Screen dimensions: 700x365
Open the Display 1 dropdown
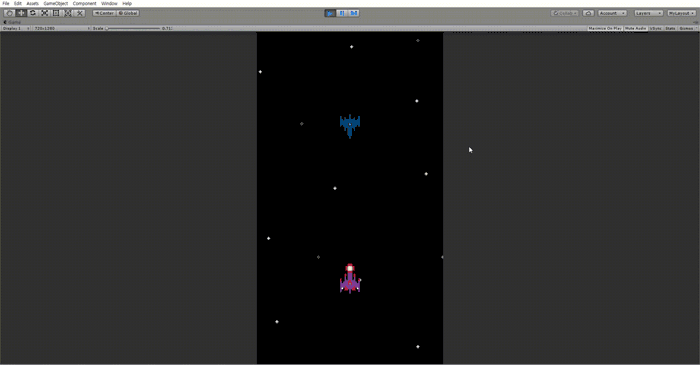(x=16, y=28)
